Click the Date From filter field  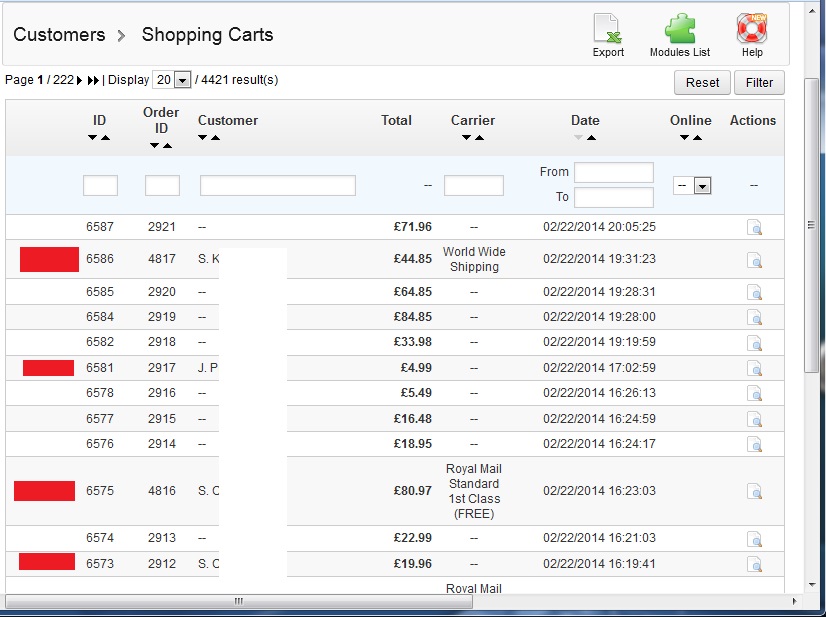pyautogui.click(x=613, y=173)
